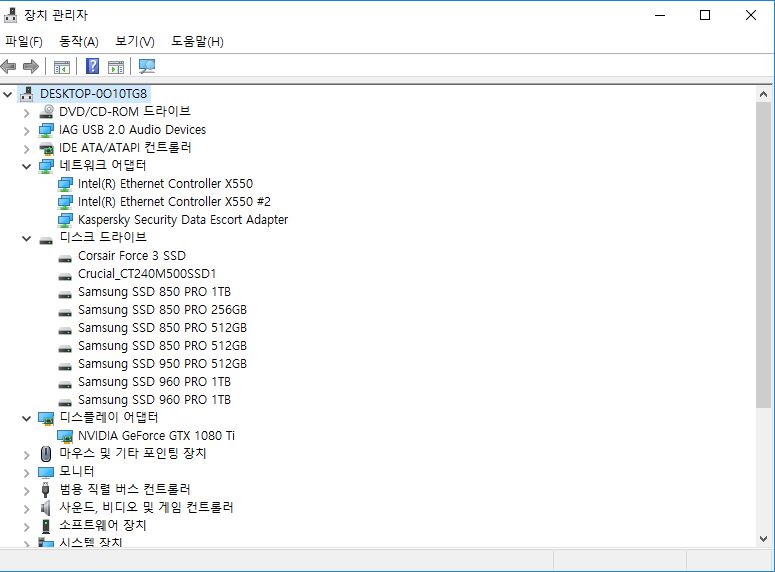Open the Help toolbar icon
The image size is (775, 572).
[92, 66]
